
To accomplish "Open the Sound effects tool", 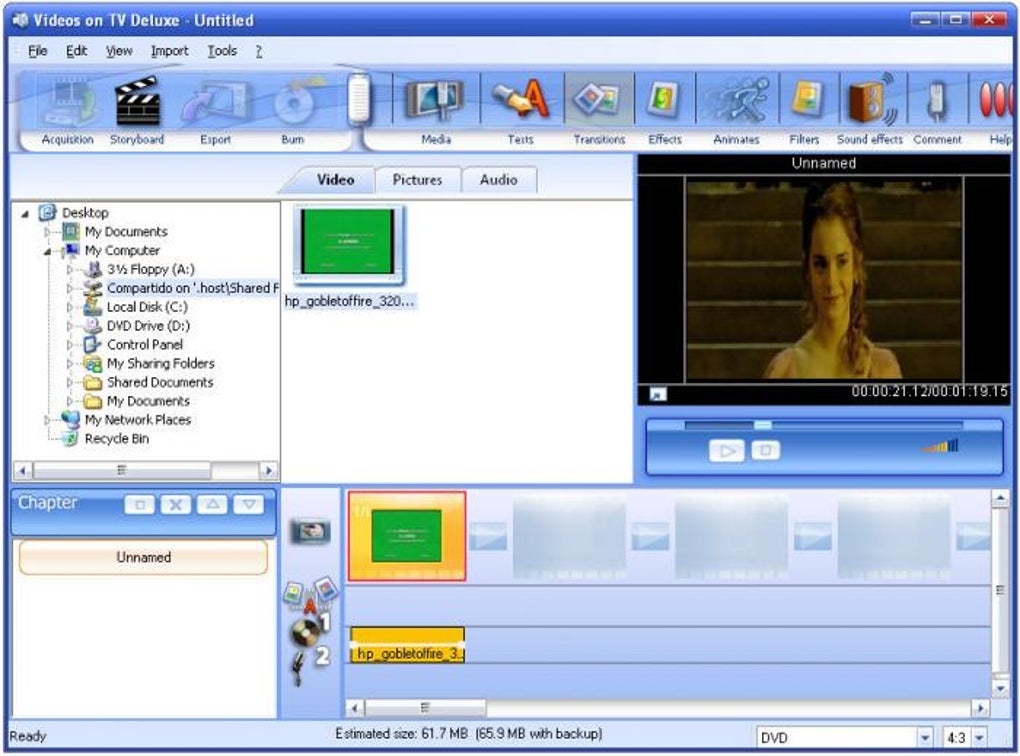I will pyautogui.click(x=870, y=111).
